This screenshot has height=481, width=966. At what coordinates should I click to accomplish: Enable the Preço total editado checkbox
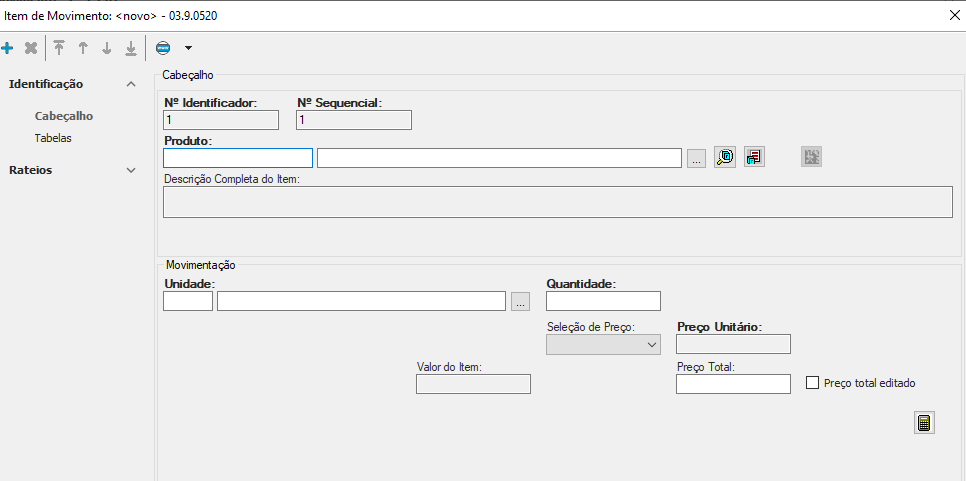tap(812, 382)
